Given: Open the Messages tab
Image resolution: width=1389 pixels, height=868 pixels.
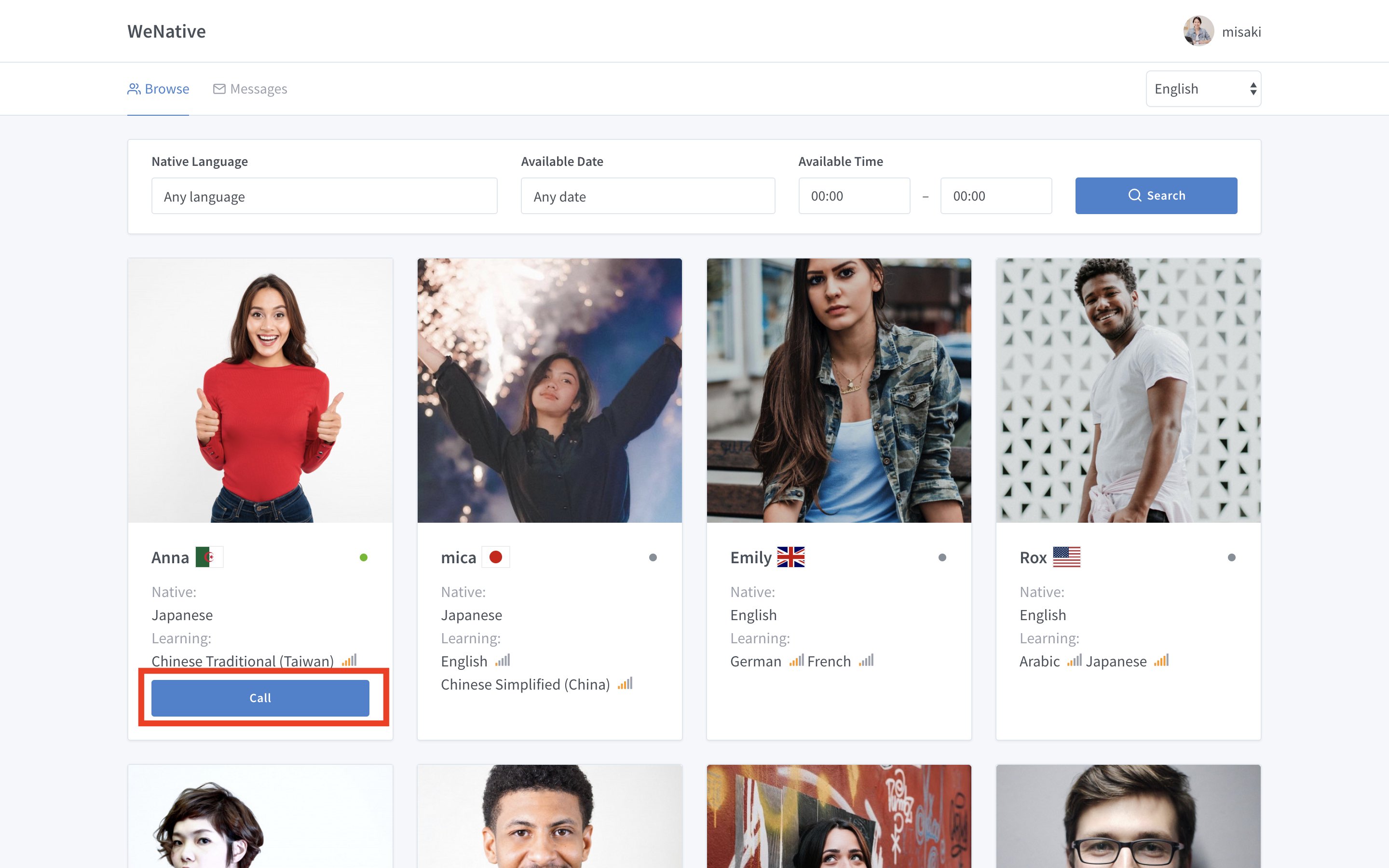Looking at the screenshot, I should point(250,89).
